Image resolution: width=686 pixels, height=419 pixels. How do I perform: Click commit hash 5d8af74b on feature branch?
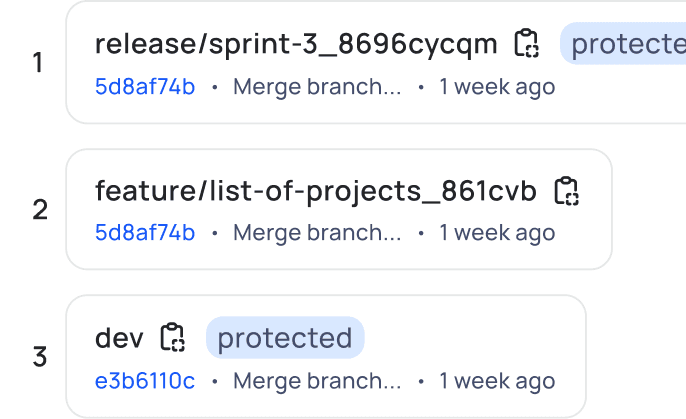coord(145,233)
